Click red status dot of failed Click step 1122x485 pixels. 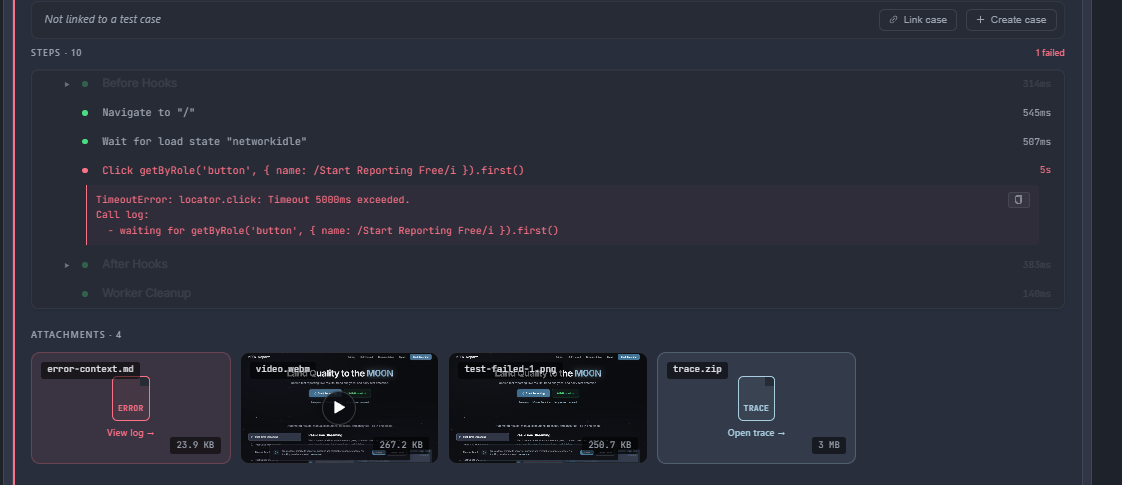point(85,170)
